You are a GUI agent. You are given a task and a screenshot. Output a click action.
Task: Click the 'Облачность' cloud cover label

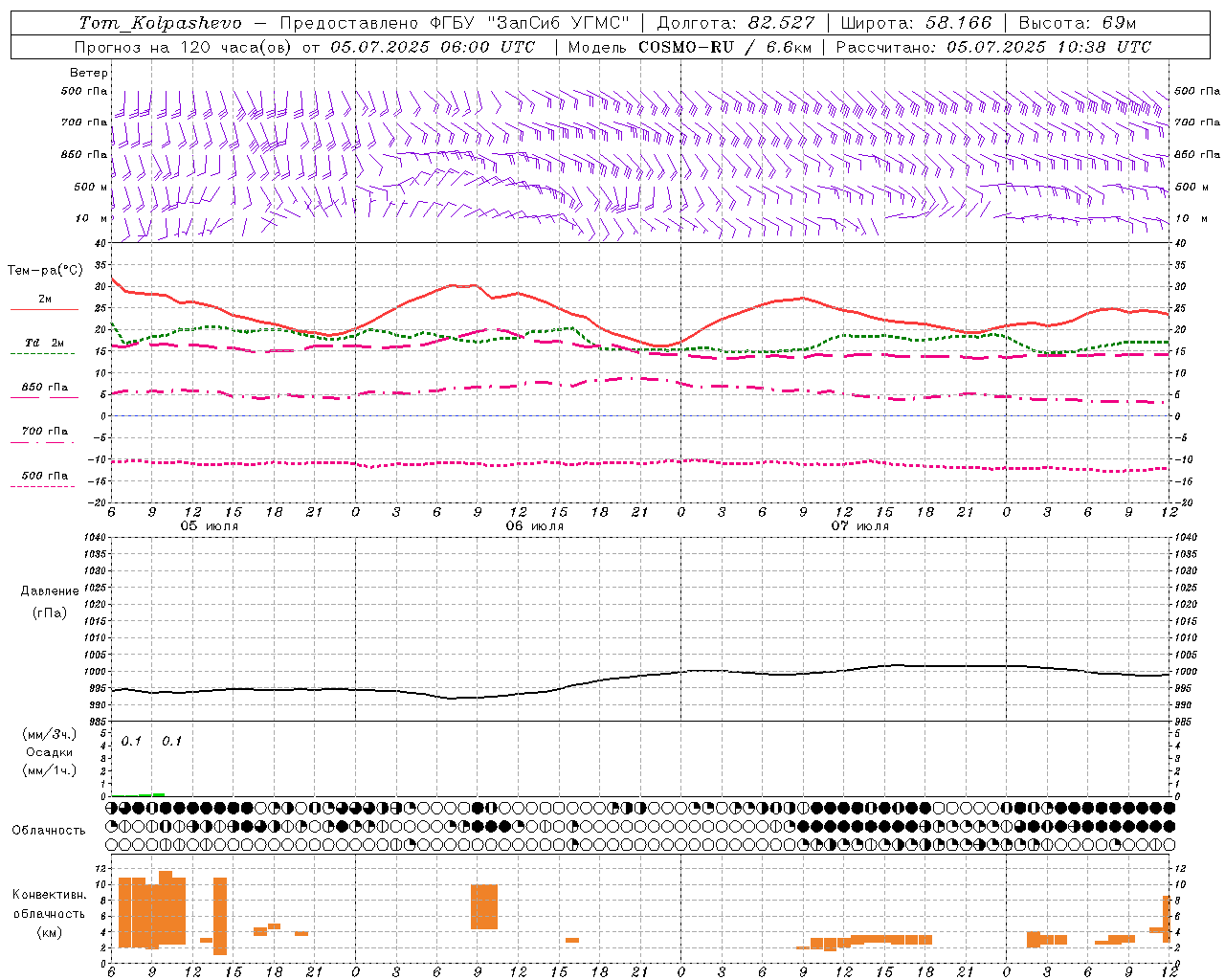pyautogui.click(x=49, y=831)
